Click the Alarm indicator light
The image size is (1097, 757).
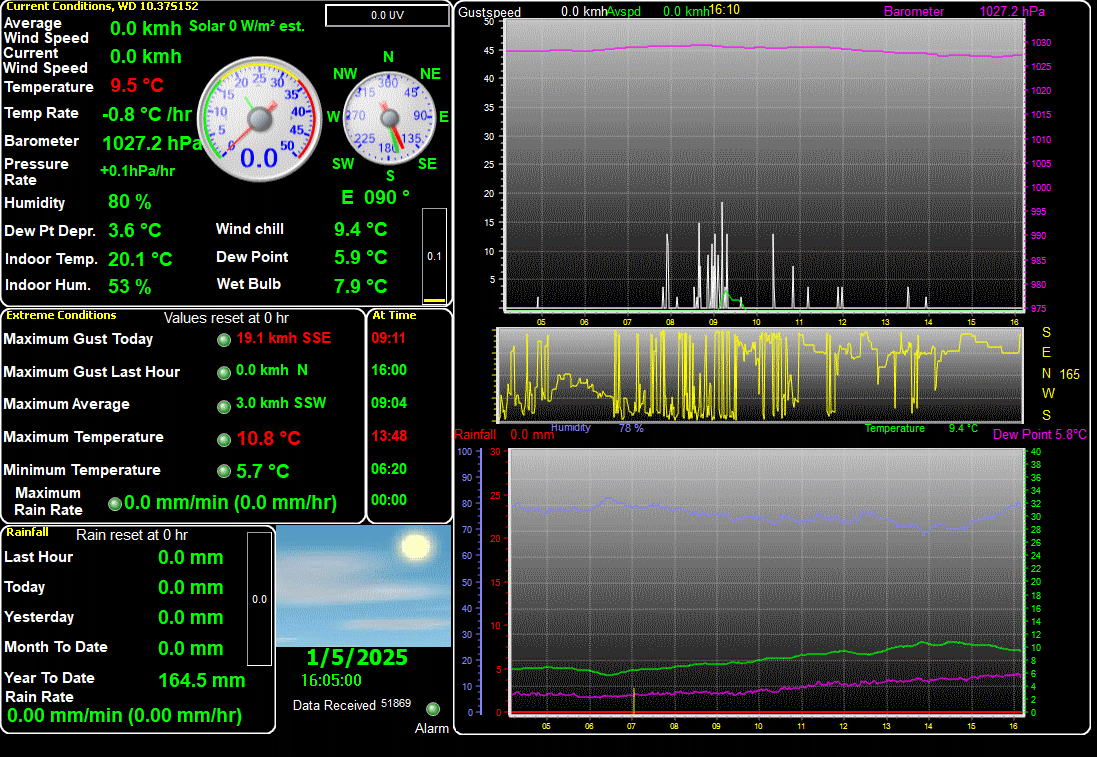(x=433, y=709)
